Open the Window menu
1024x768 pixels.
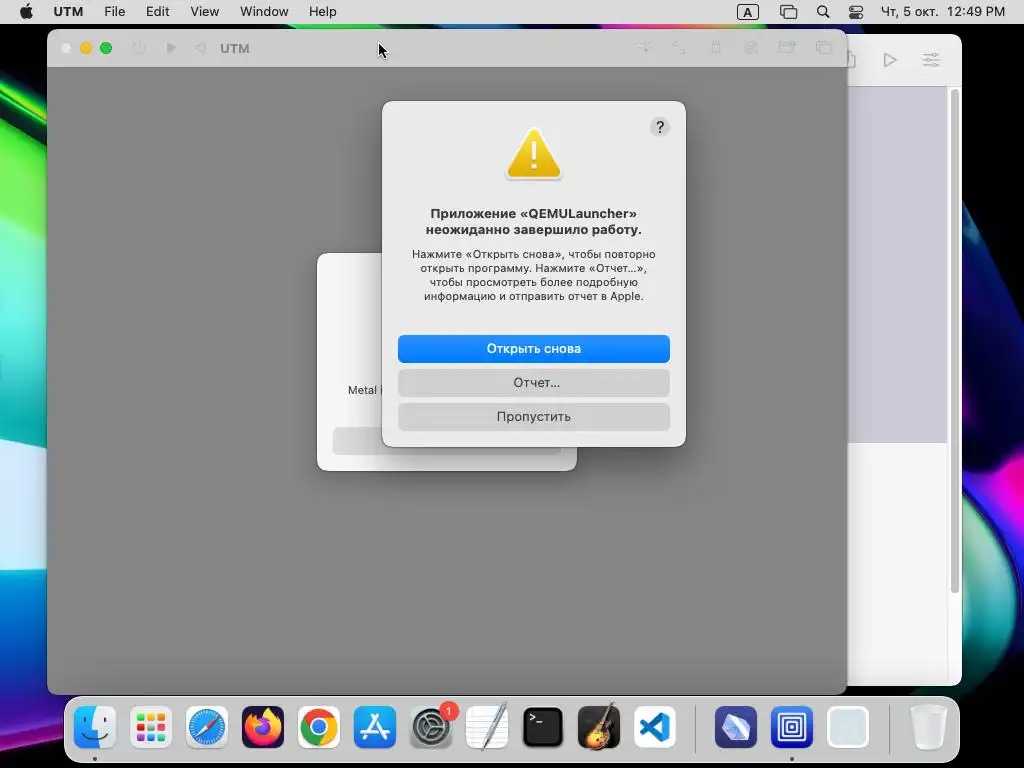(x=264, y=12)
